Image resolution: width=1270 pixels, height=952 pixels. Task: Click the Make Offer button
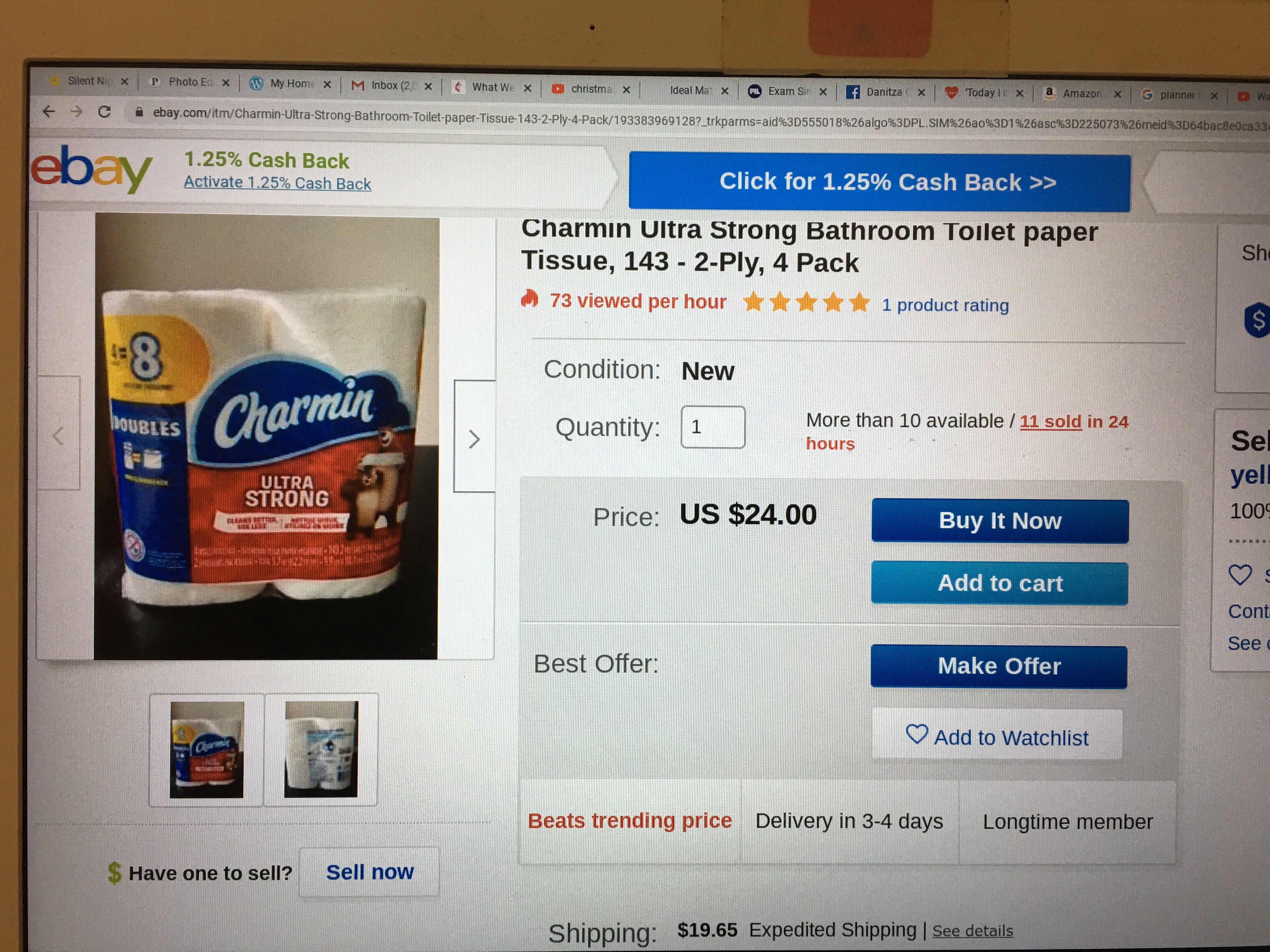pyautogui.click(x=998, y=666)
